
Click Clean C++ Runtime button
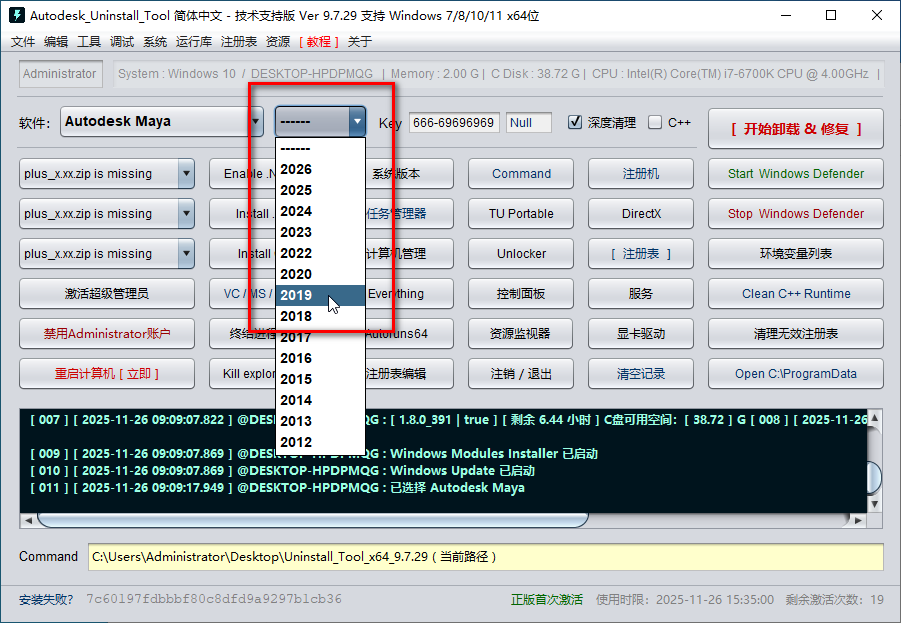tap(796, 294)
